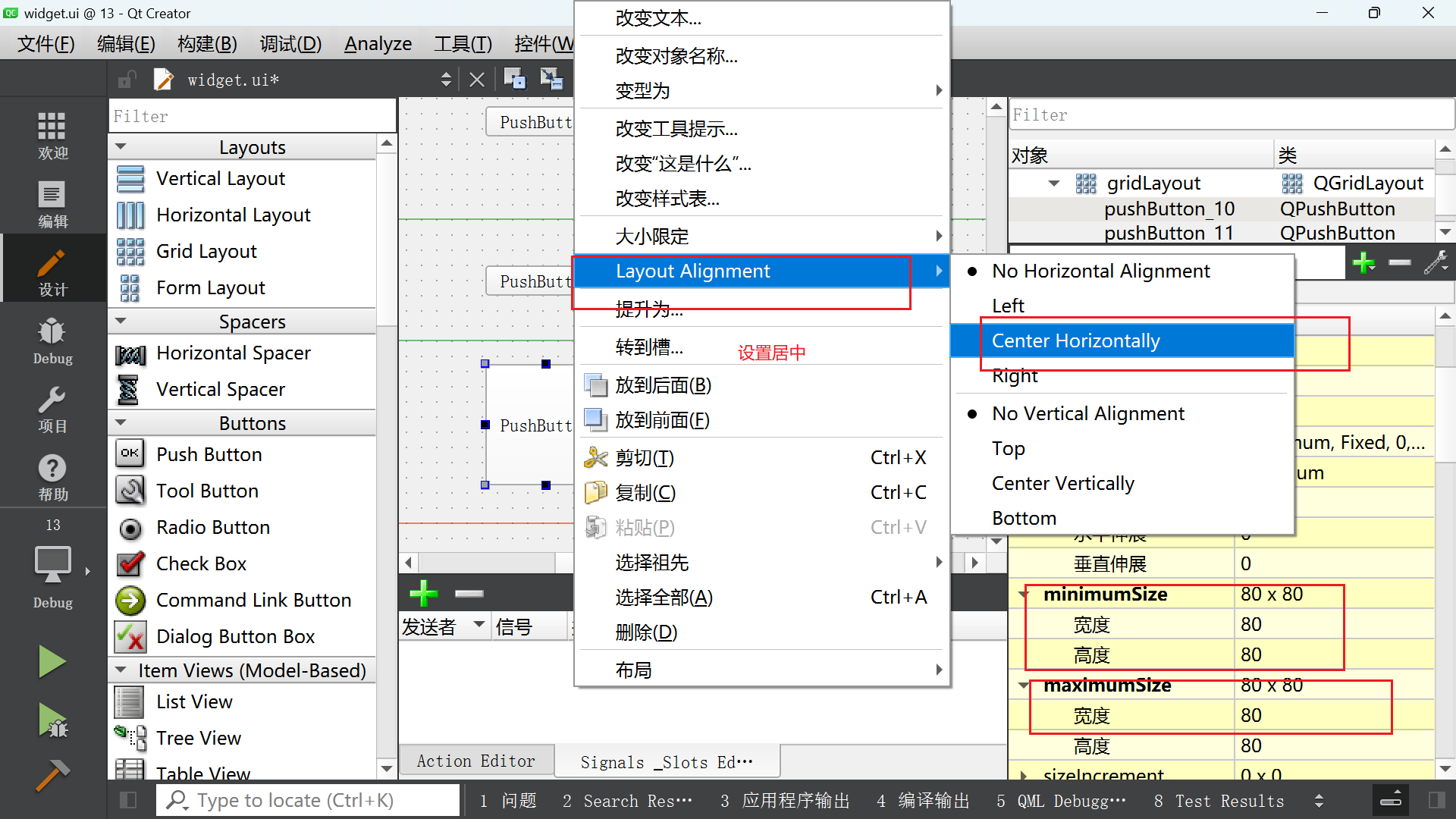
Task: Open the Analyze menu
Action: pos(378,44)
